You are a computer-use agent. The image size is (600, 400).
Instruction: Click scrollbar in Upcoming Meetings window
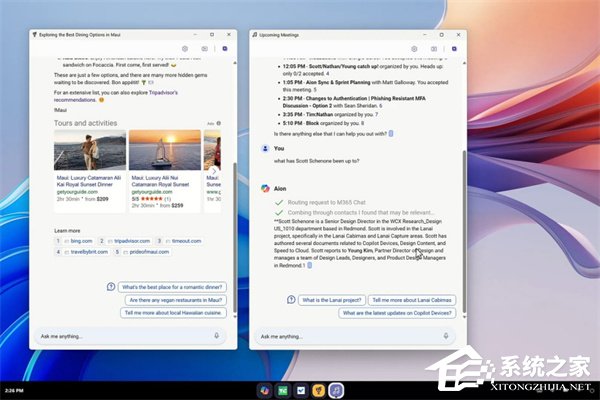coord(464,231)
